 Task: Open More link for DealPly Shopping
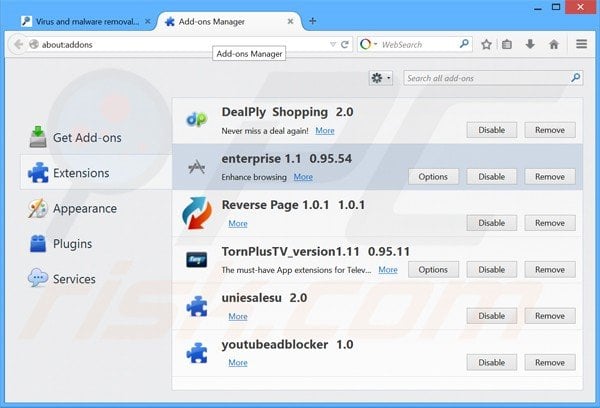(x=325, y=131)
